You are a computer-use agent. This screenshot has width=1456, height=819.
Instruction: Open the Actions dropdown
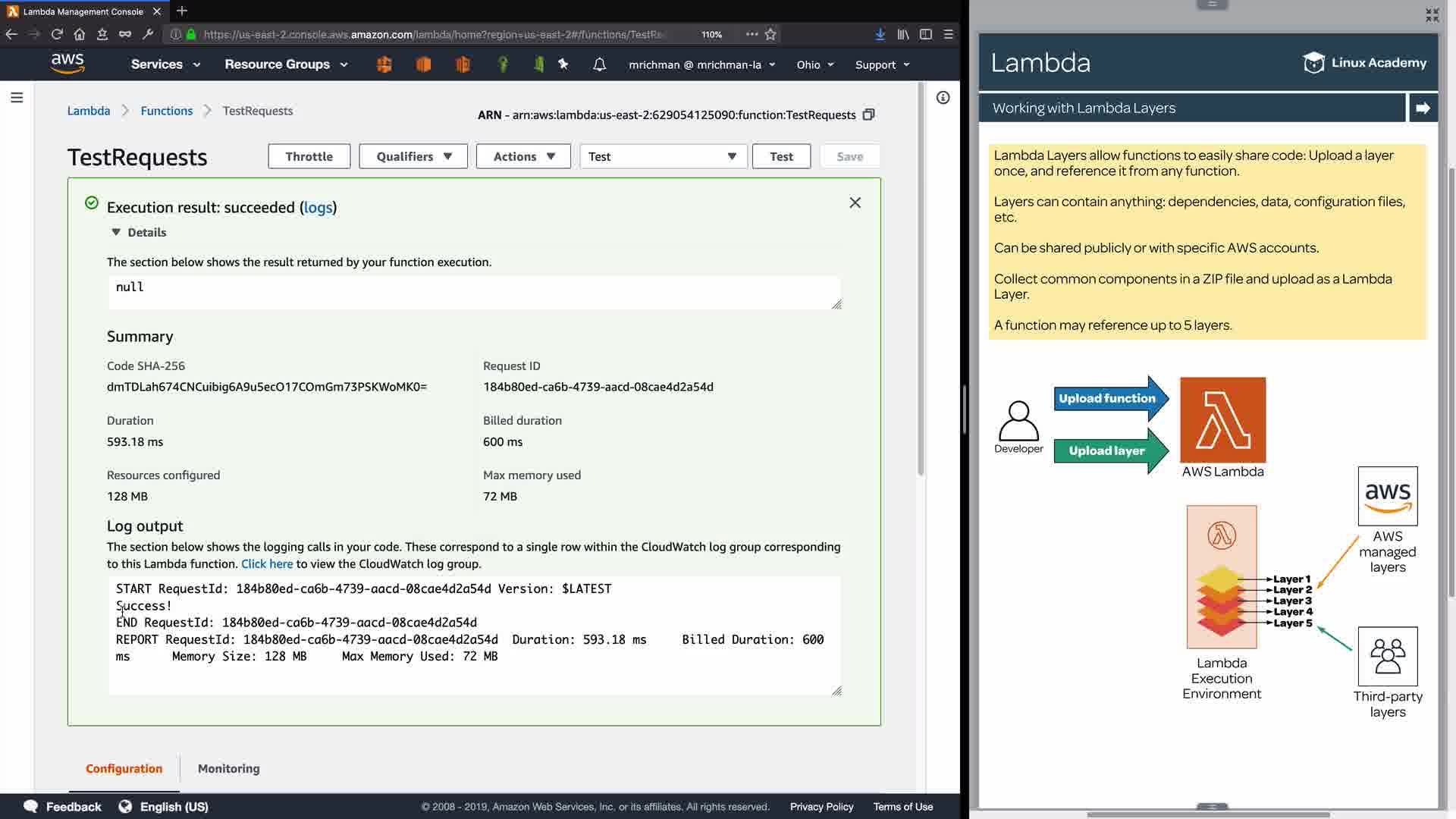(x=523, y=156)
